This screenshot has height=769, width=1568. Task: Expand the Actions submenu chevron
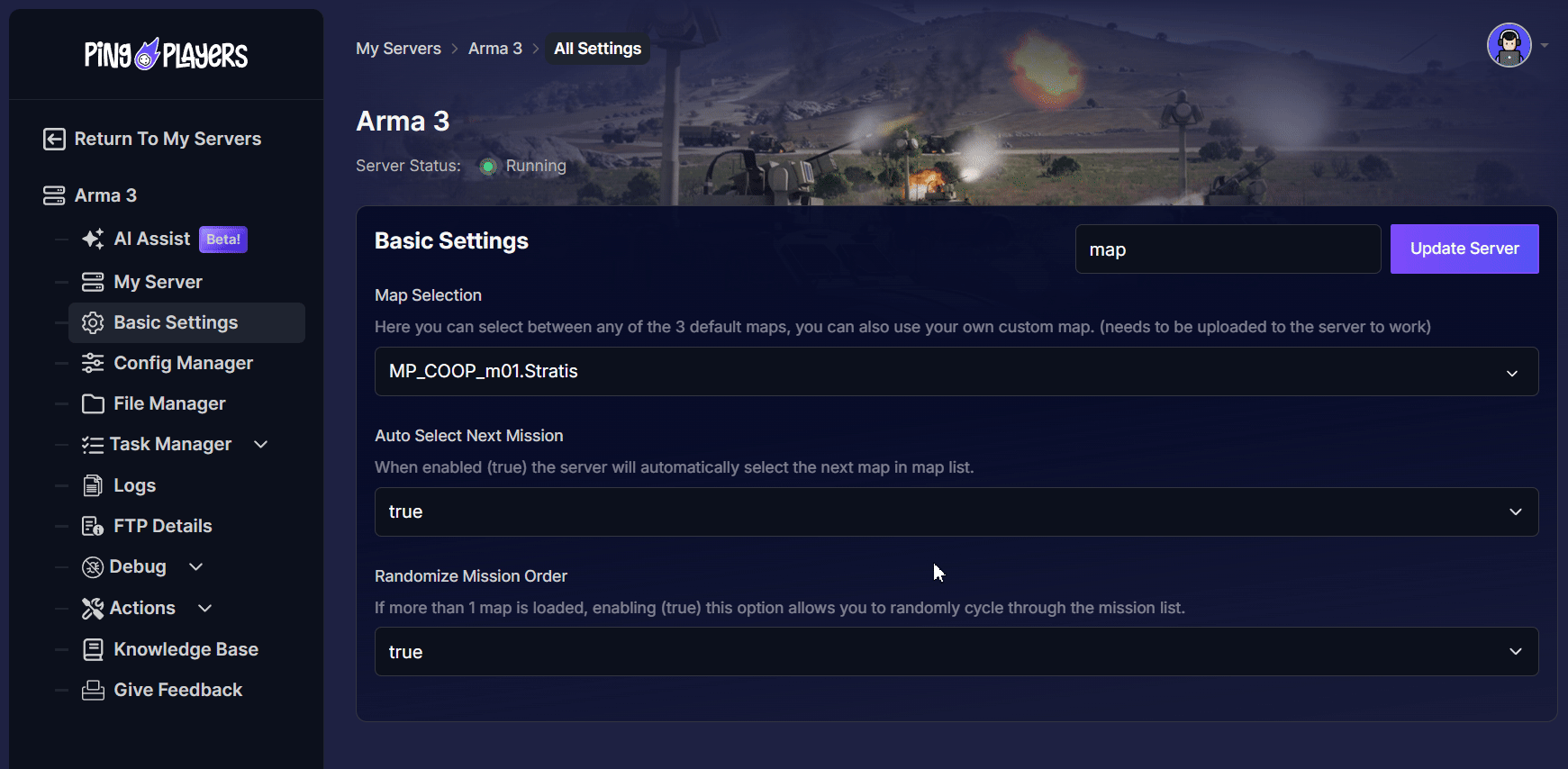pyautogui.click(x=205, y=608)
